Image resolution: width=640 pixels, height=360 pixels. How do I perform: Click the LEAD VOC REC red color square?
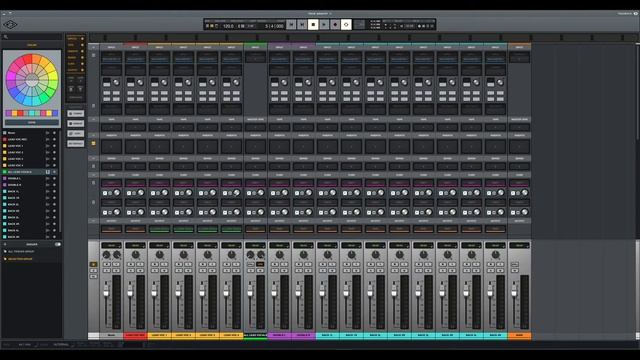[5, 139]
